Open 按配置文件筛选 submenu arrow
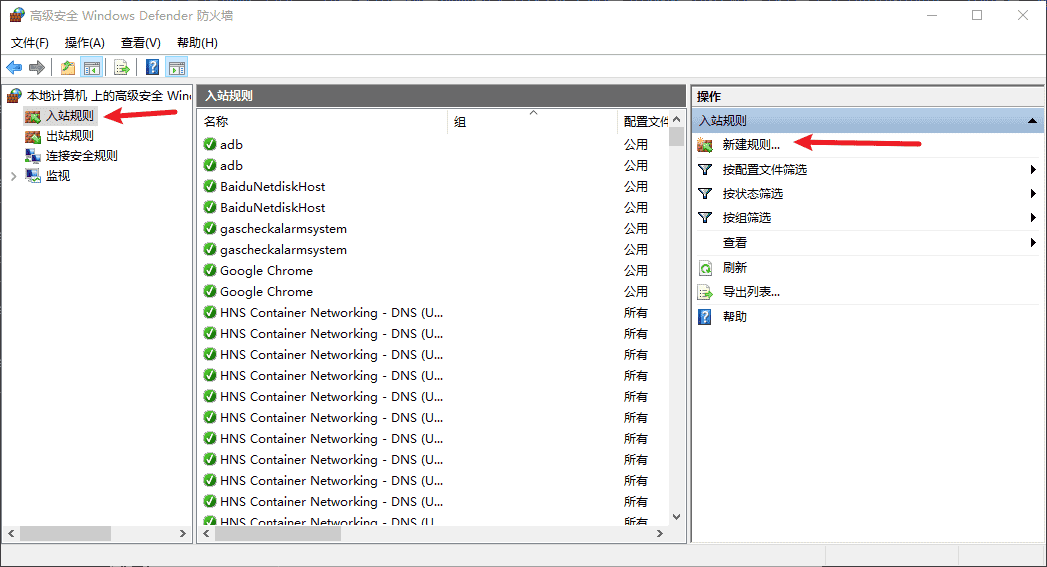This screenshot has height=567, width=1047. click(x=1033, y=170)
